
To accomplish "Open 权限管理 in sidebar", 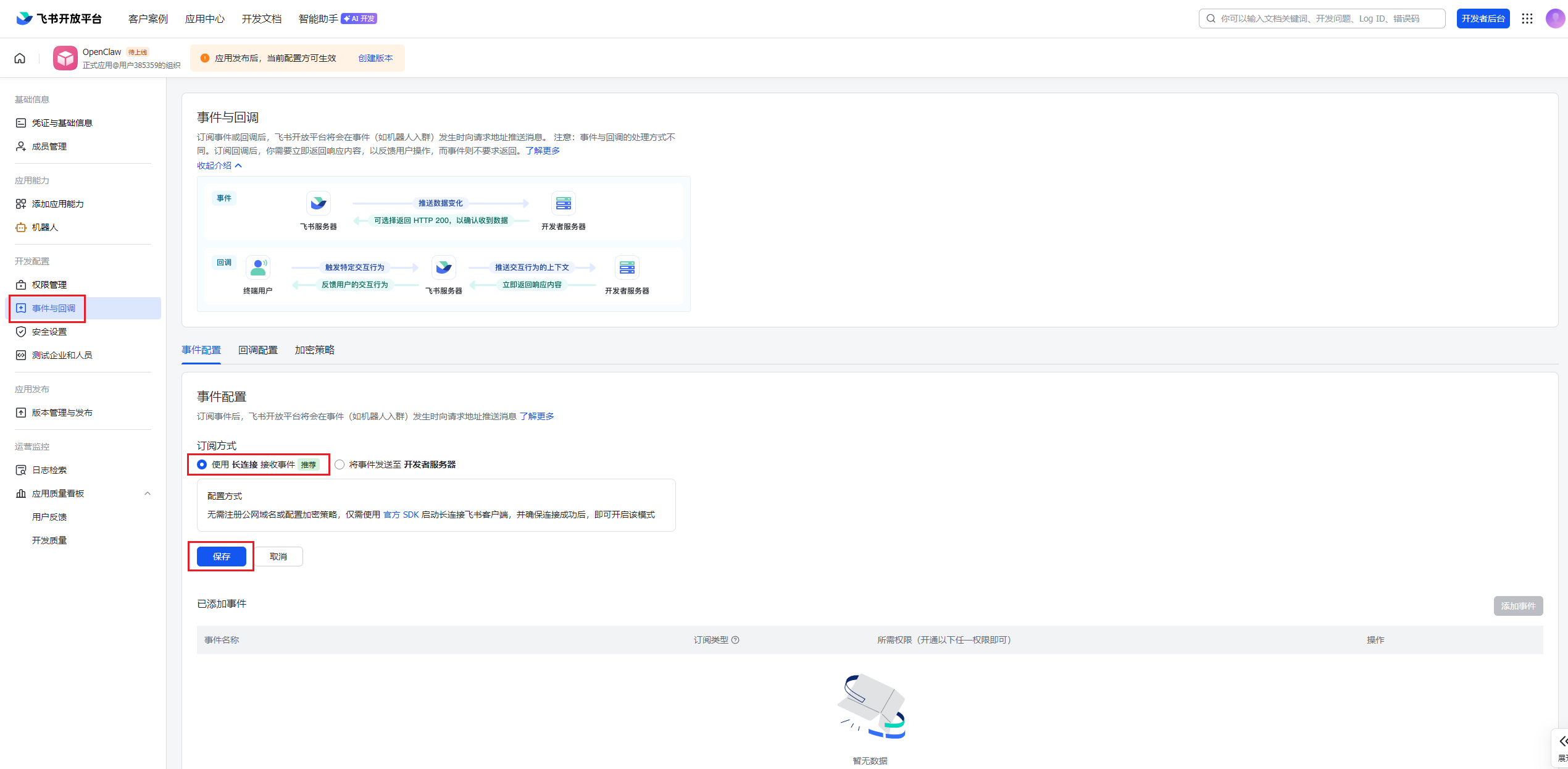I will pyautogui.click(x=49, y=285).
